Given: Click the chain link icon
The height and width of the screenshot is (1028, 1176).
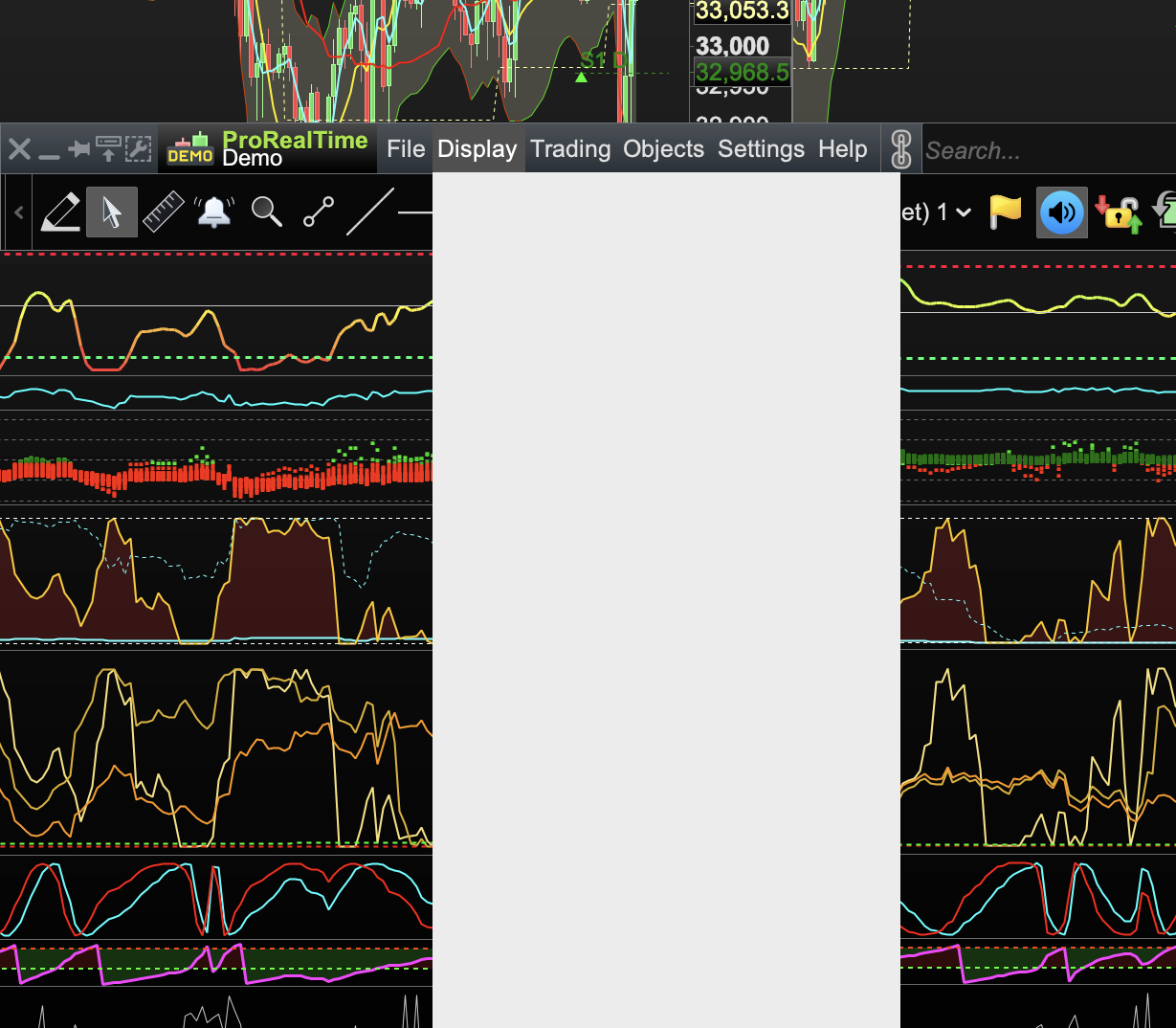Looking at the screenshot, I should click(901, 149).
